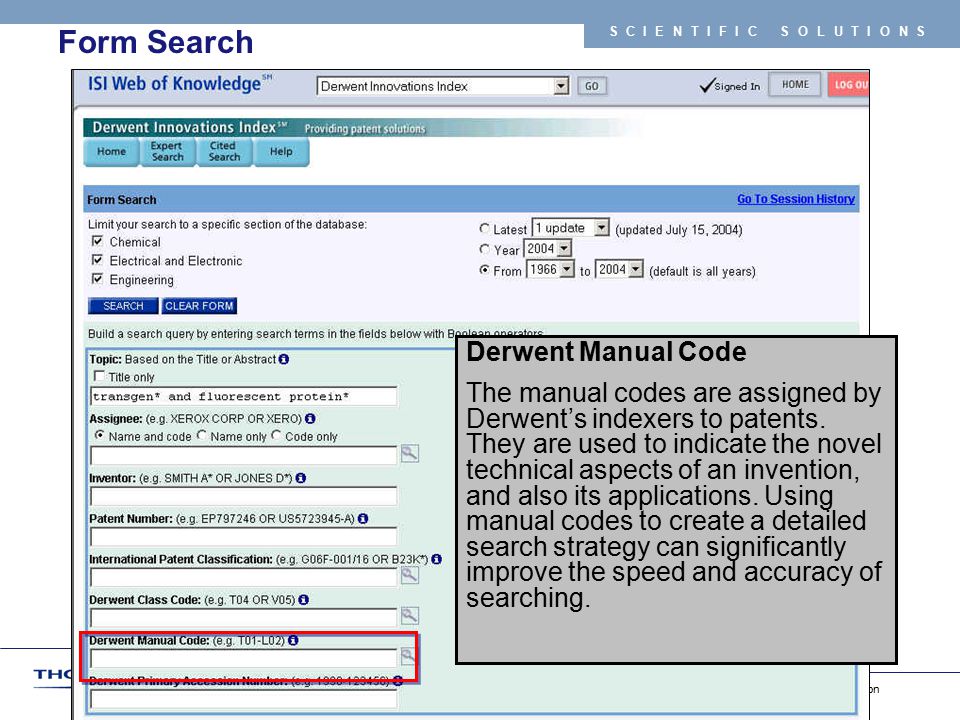Click Derwent Primary Accession Number field
This screenshot has height=720, width=960.
(x=244, y=699)
